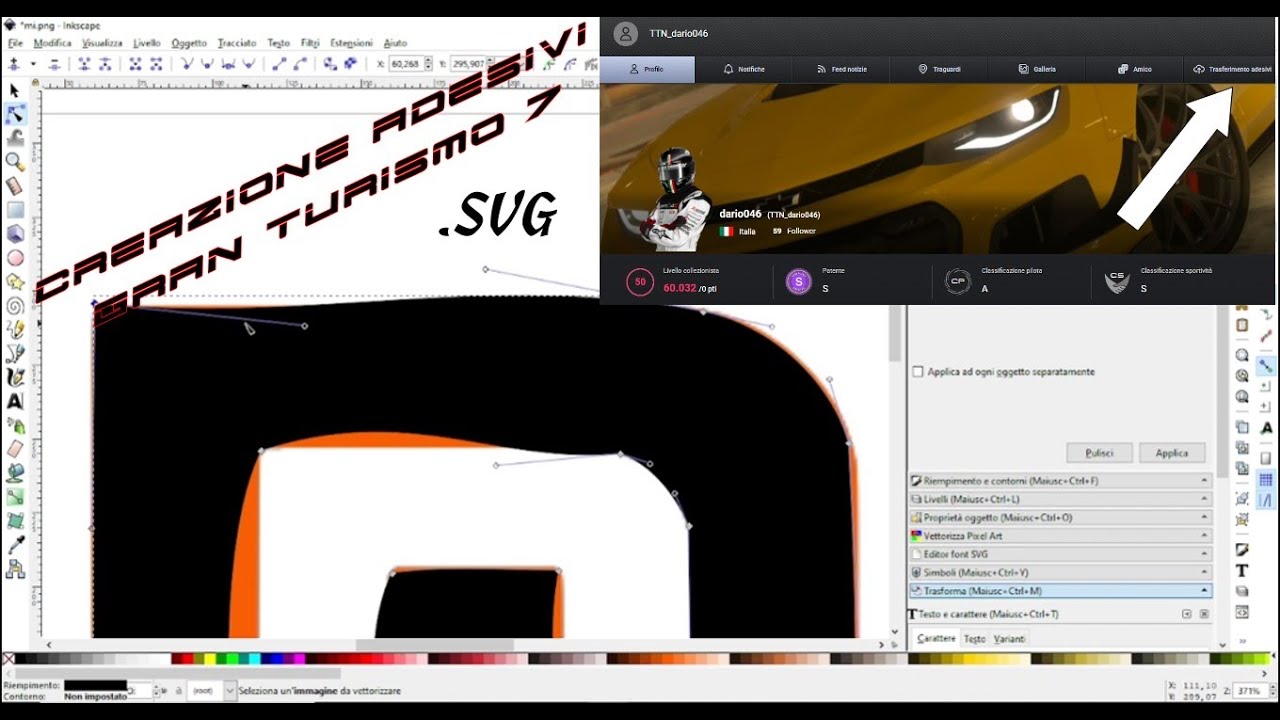This screenshot has height=720, width=1280.
Task: Select the Pencil freehand tool
Action: pos(14,329)
